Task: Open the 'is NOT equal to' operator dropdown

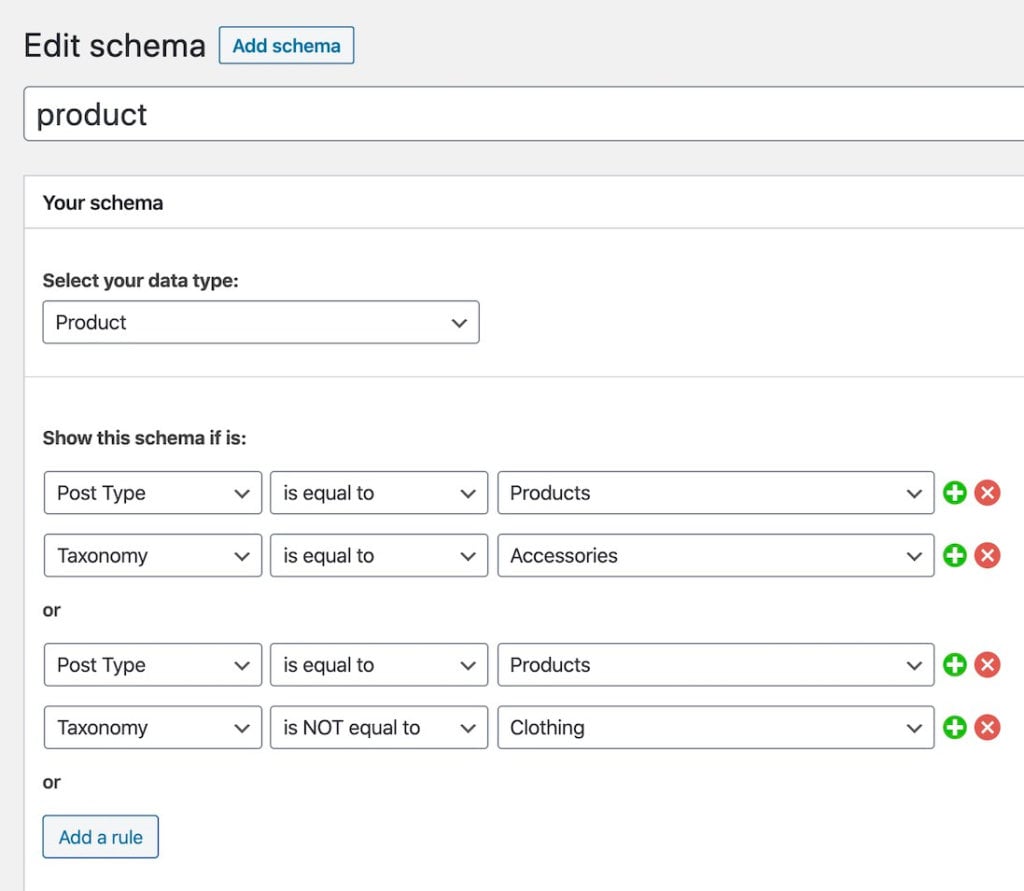Action: [x=378, y=727]
